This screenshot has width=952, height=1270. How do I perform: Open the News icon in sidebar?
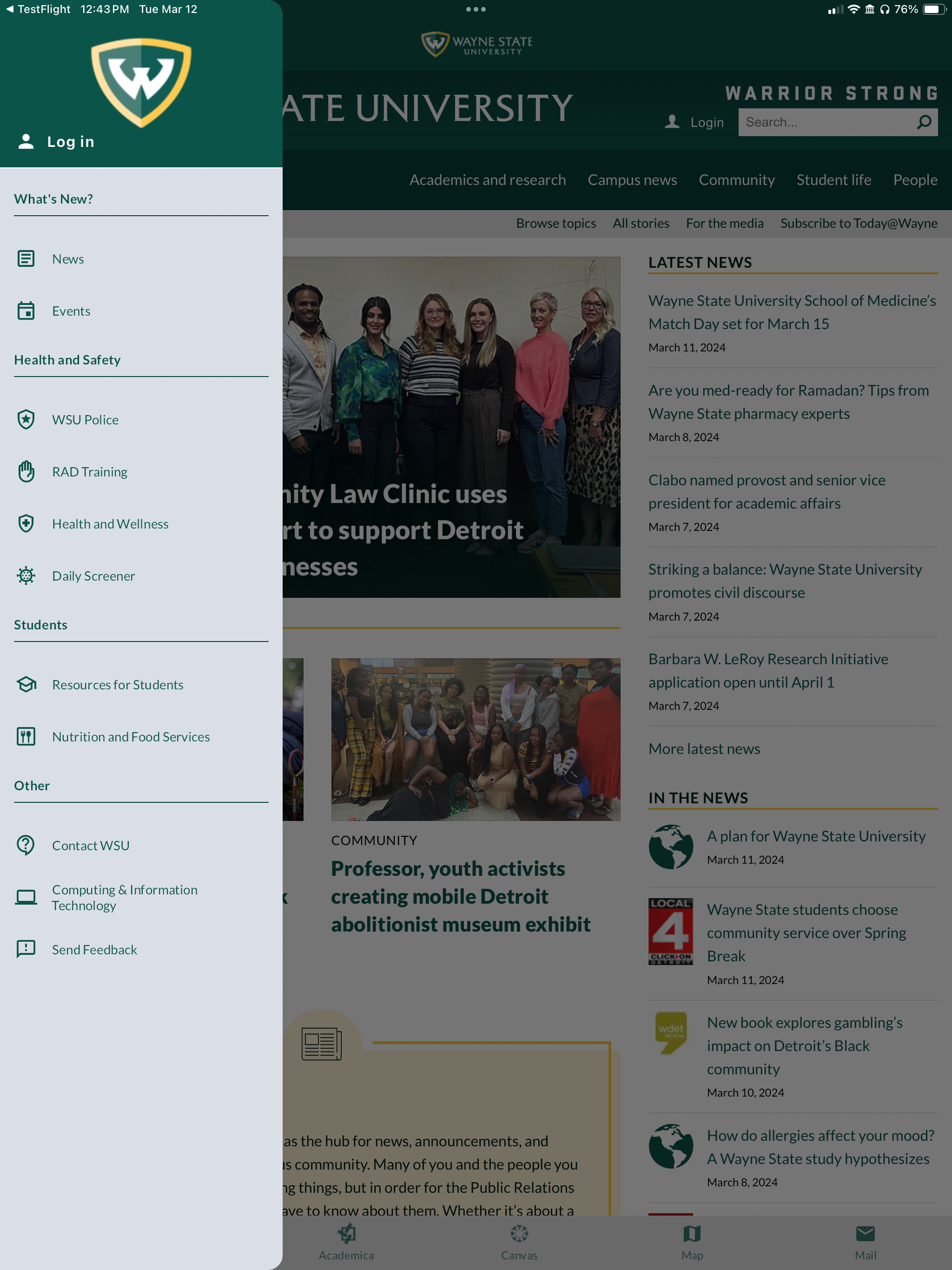26,259
